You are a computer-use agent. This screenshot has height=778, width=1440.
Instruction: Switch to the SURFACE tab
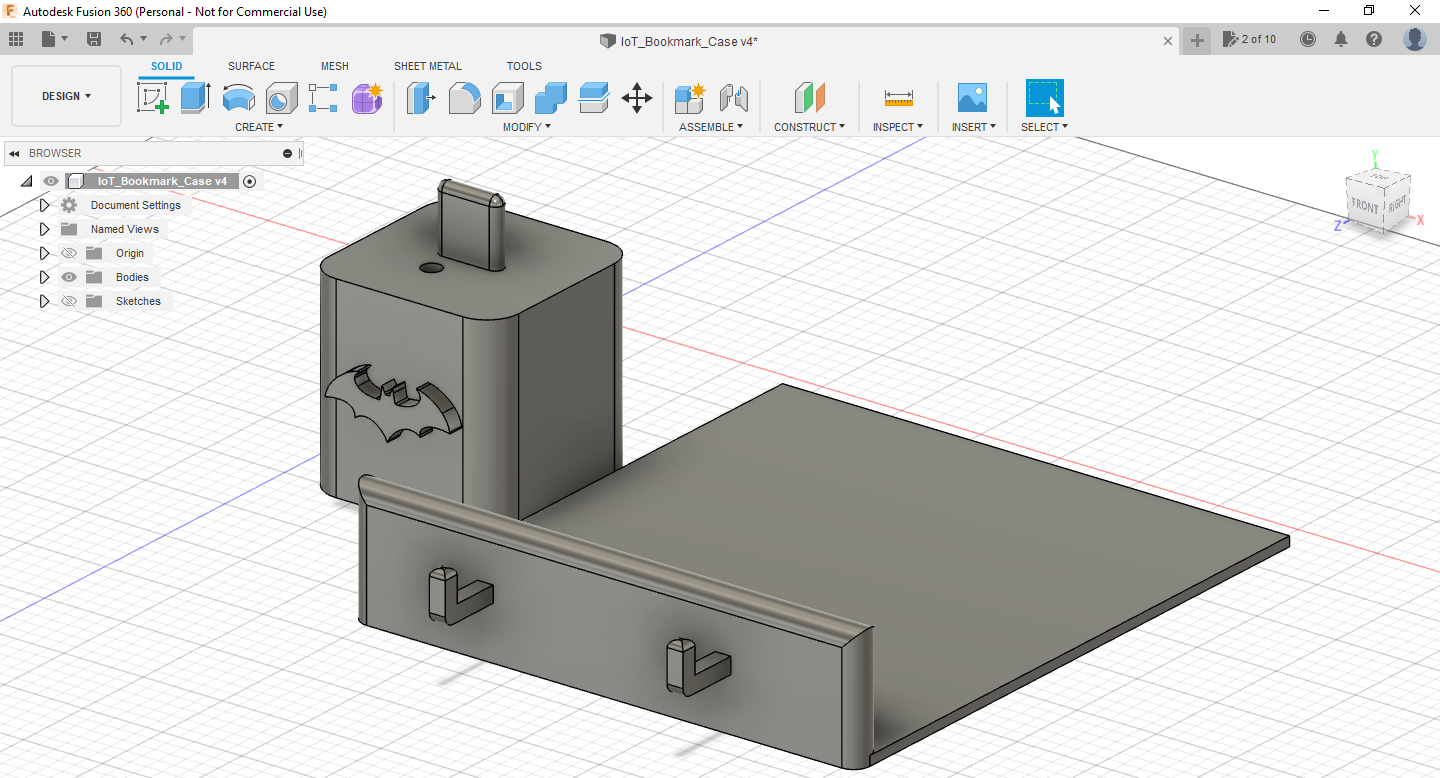click(x=250, y=66)
